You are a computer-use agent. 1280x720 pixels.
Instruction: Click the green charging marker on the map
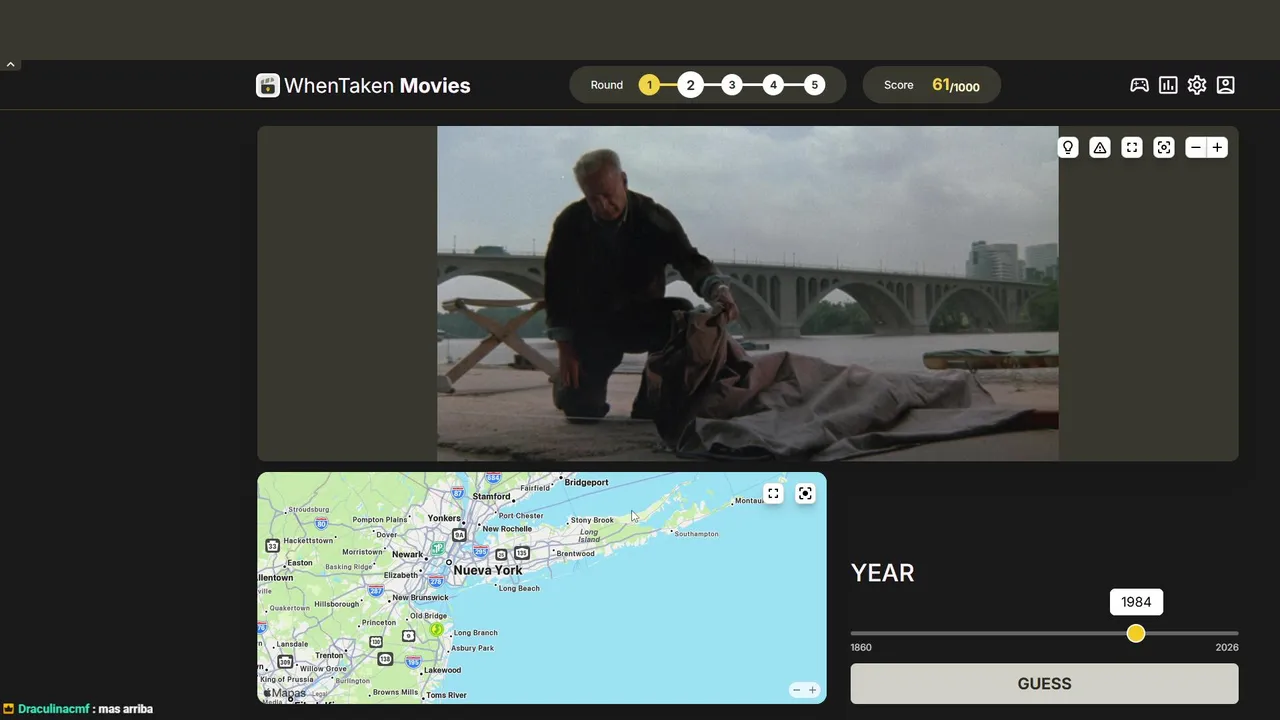pos(436,629)
